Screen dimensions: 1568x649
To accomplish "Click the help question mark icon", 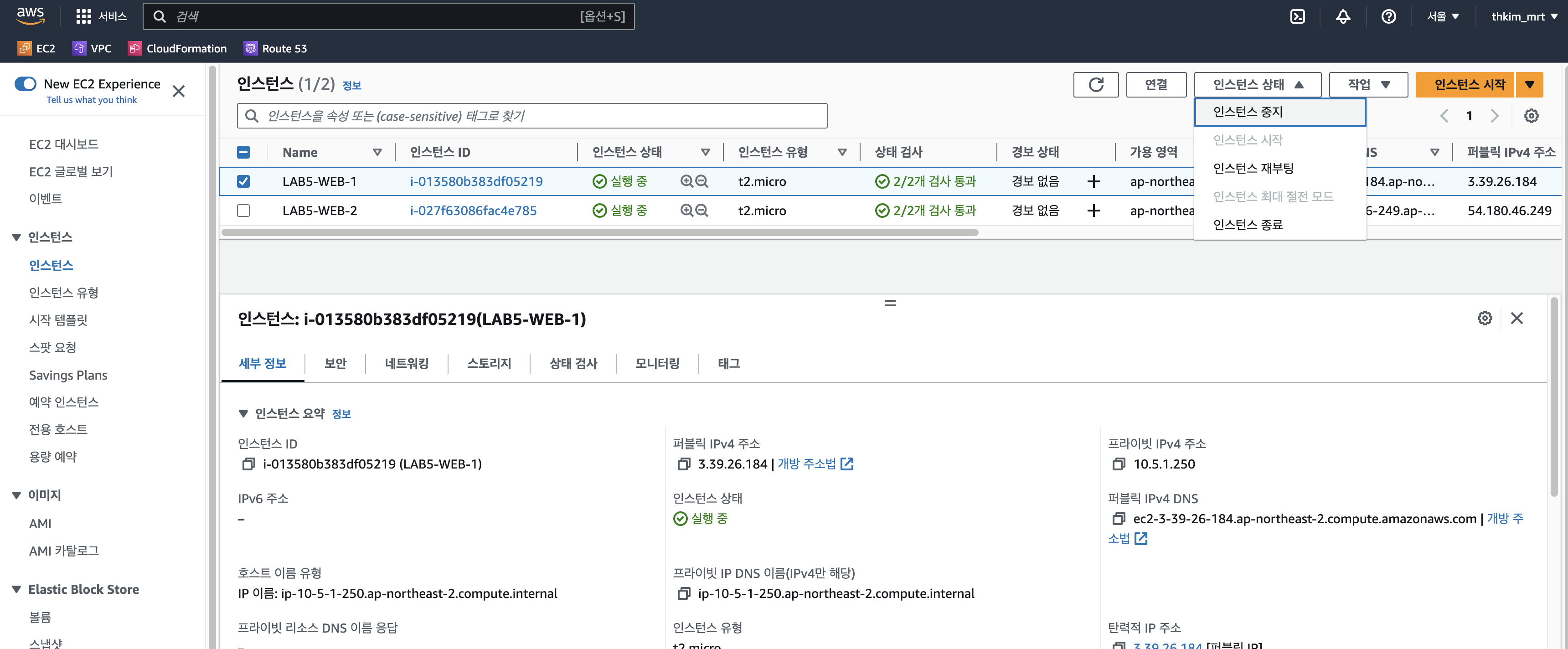I will [x=1388, y=16].
